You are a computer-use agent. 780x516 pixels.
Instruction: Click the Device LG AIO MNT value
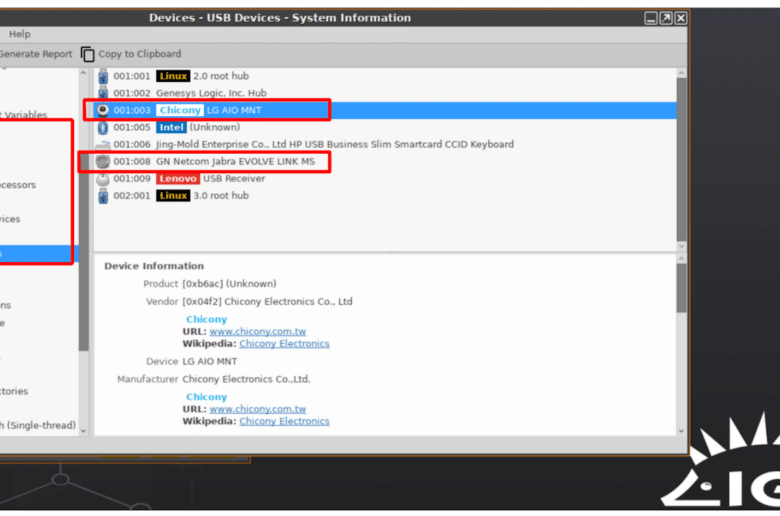point(210,361)
